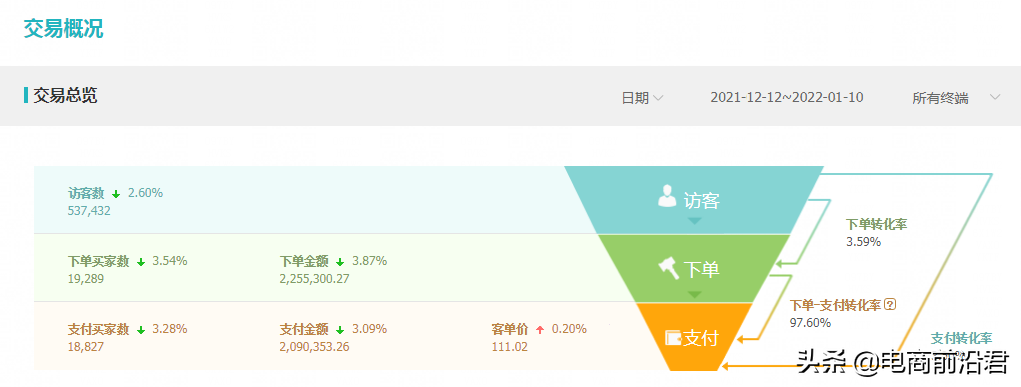
Task: Click the gavel icon beside 下单
Action: tap(668, 268)
